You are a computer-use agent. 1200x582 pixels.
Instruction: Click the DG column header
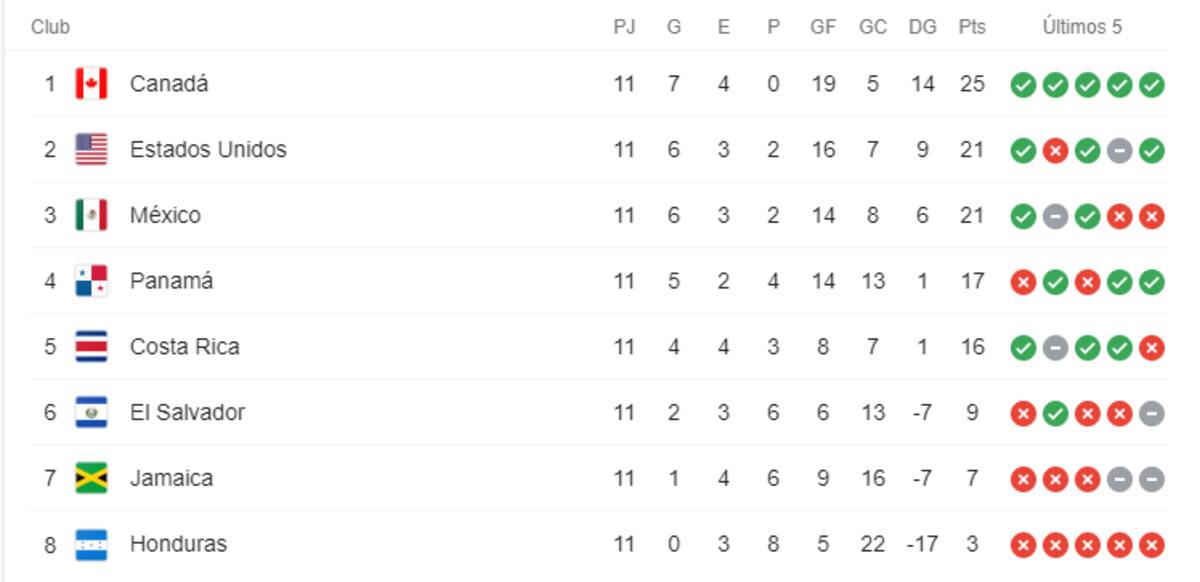click(x=923, y=27)
